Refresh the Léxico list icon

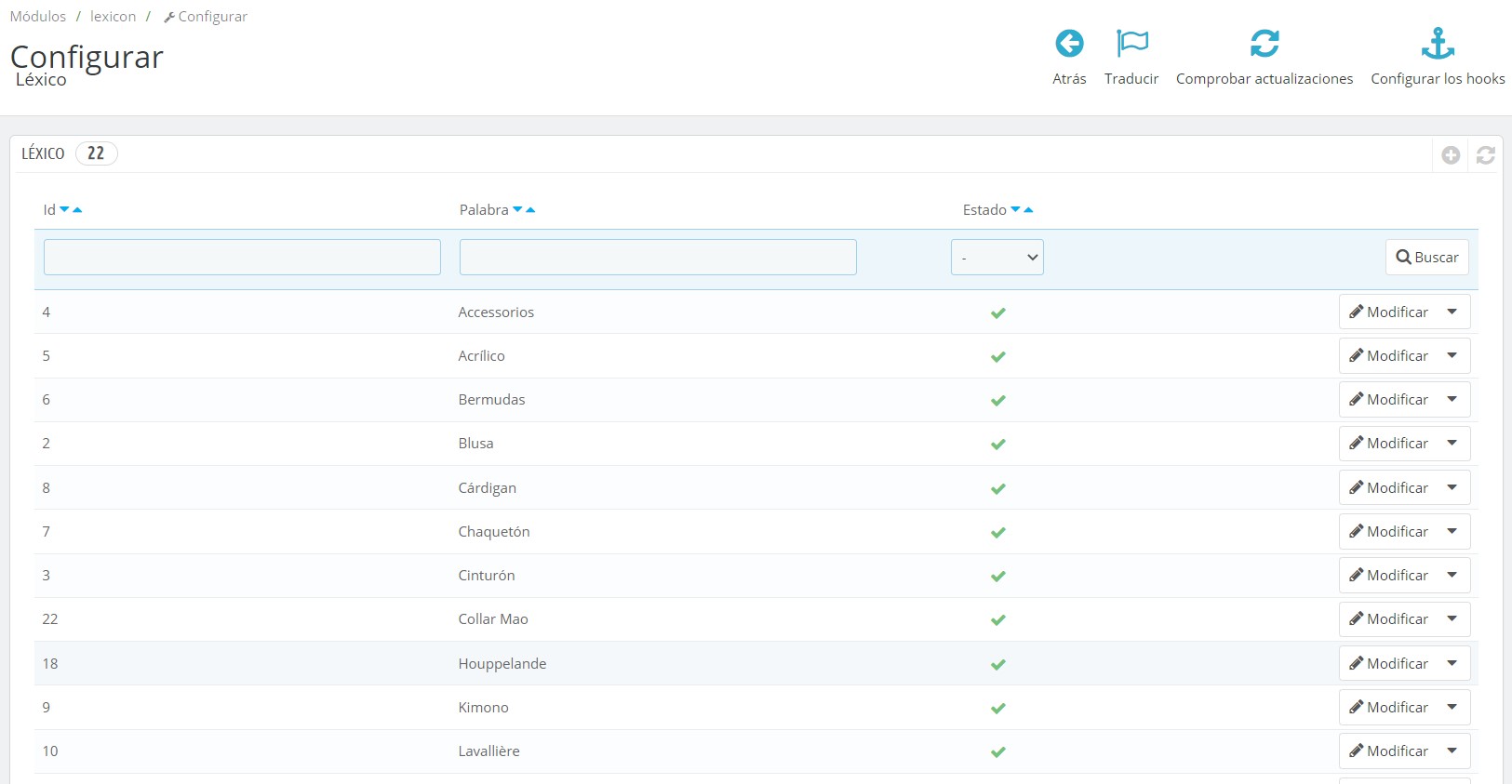[x=1486, y=155]
